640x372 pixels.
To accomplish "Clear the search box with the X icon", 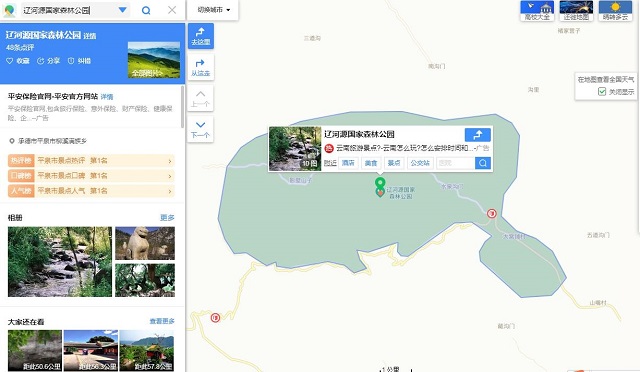I will (172, 10).
